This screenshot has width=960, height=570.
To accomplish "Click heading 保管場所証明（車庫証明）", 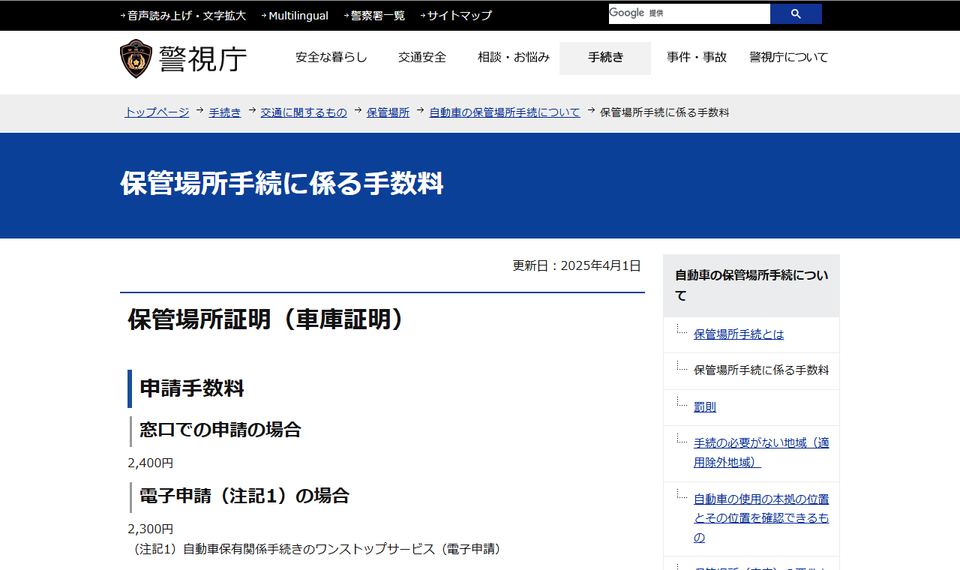I will coord(265,319).
